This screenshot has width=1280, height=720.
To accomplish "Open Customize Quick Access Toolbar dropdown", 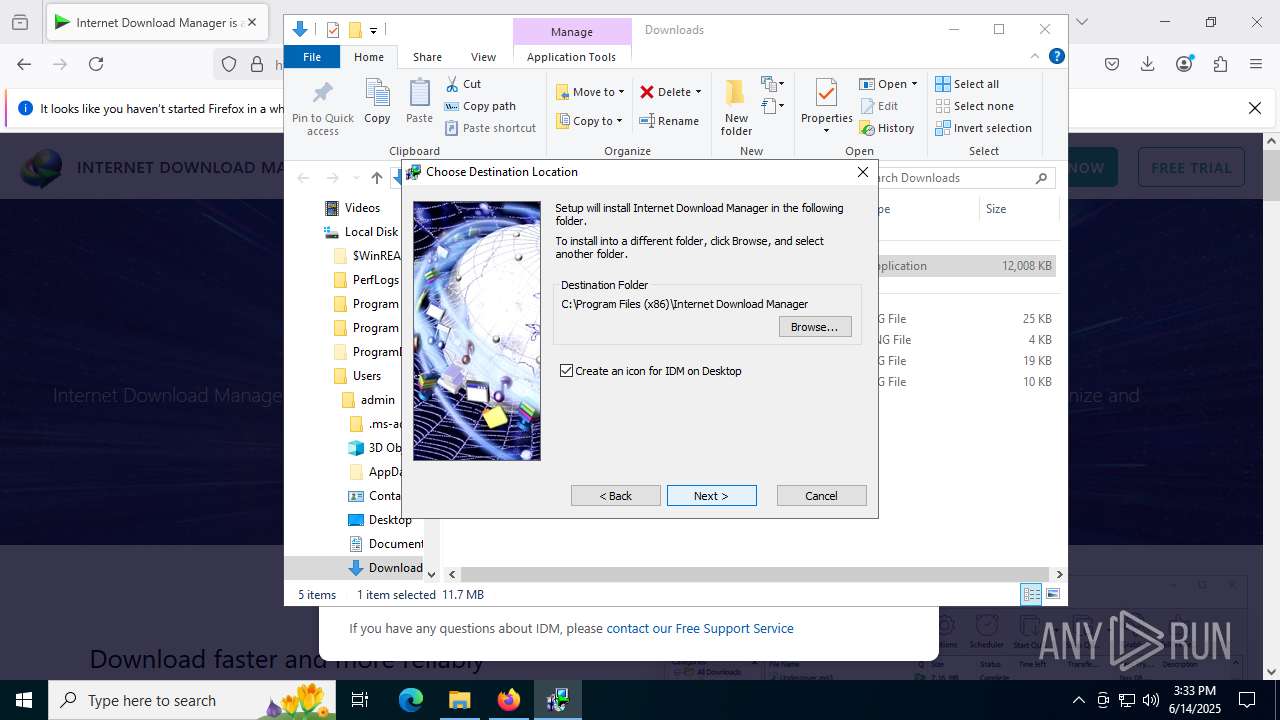I will 373,31.
